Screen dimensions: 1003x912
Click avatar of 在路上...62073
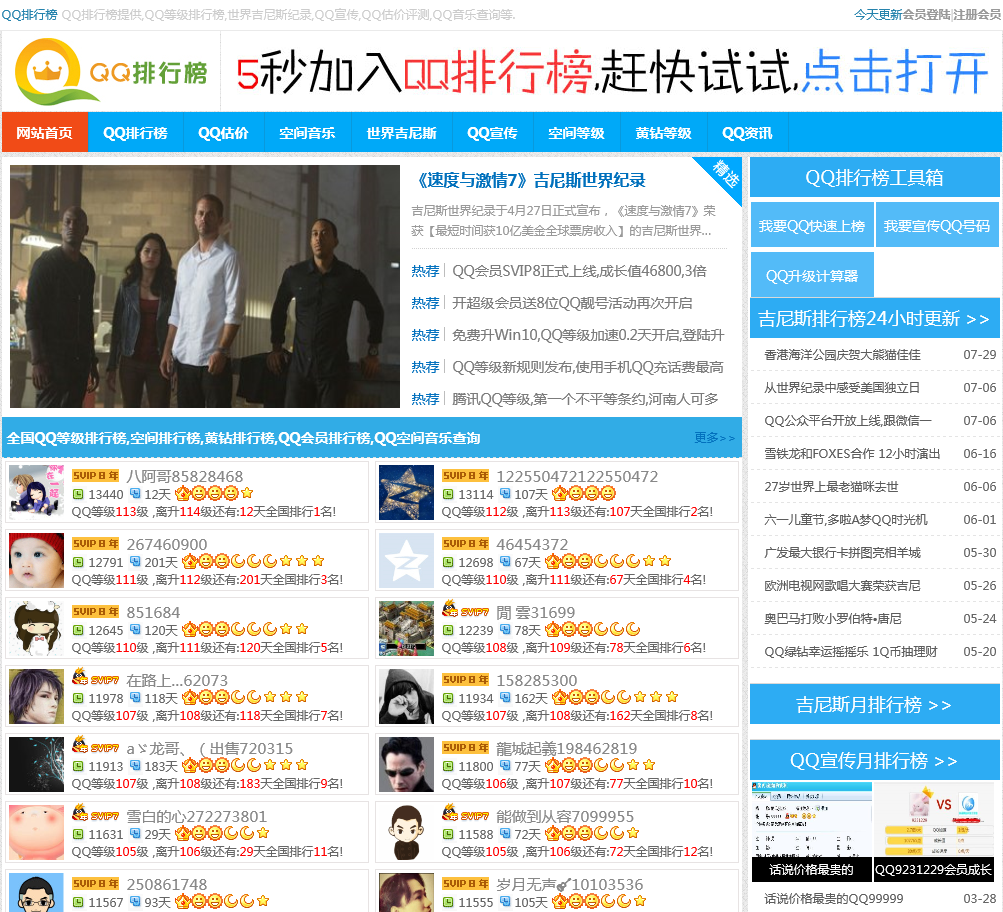click(36, 696)
